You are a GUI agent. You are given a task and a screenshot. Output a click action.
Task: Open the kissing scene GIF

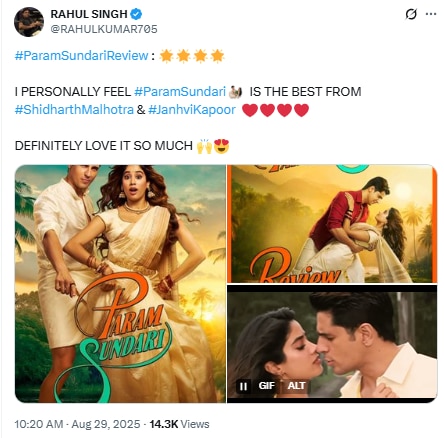click(x=332, y=344)
